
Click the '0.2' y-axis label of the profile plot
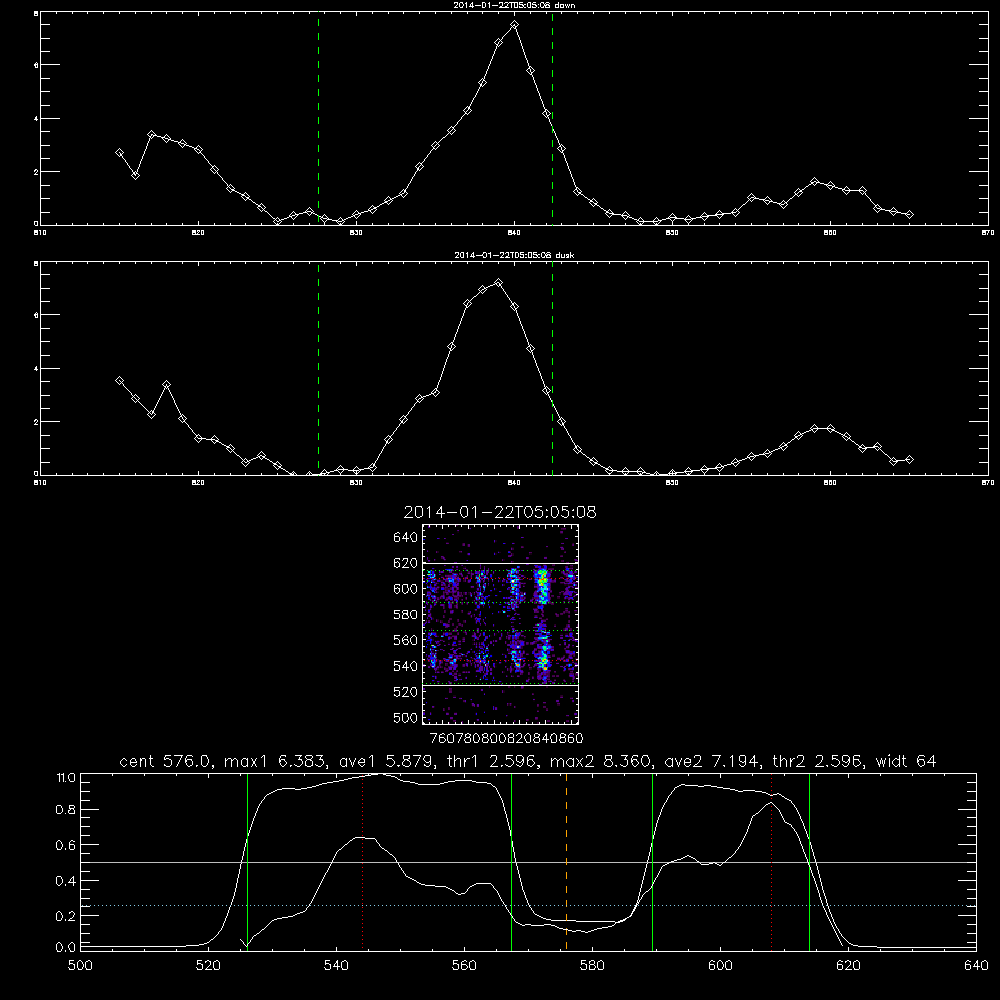[x=66, y=916]
